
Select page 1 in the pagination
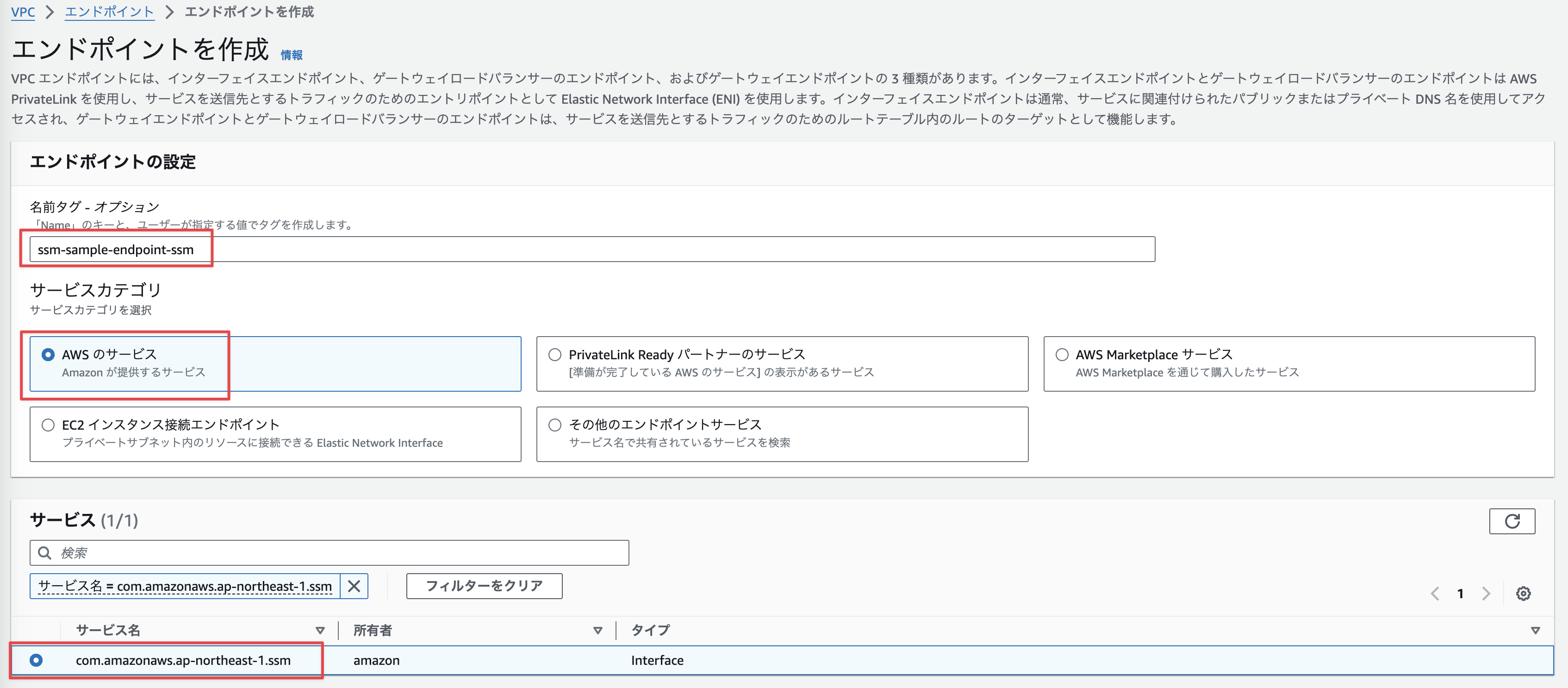pos(1460,594)
